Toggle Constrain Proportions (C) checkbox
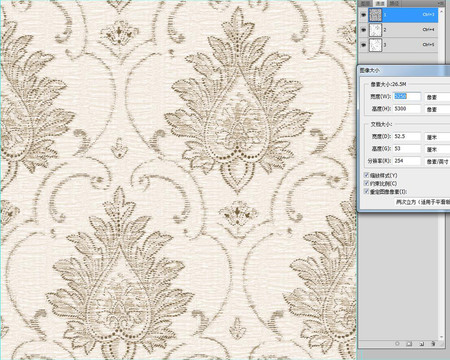Image resolution: width=450 pixels, height=360 pixels. tap(367, 183)
